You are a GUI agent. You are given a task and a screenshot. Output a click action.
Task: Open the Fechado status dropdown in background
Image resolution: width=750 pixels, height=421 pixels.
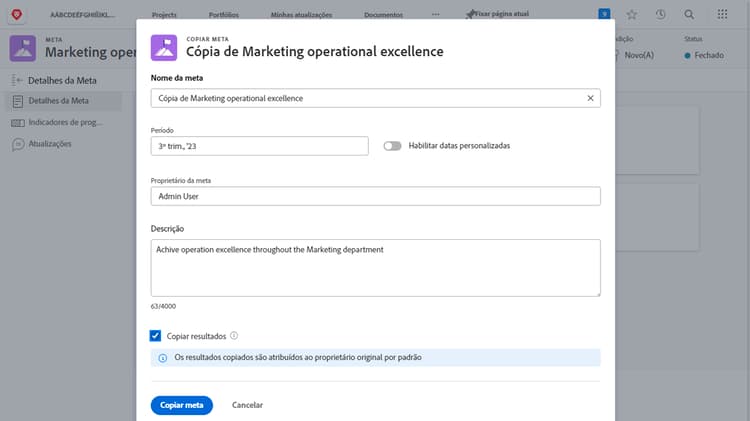coord(704,55)
